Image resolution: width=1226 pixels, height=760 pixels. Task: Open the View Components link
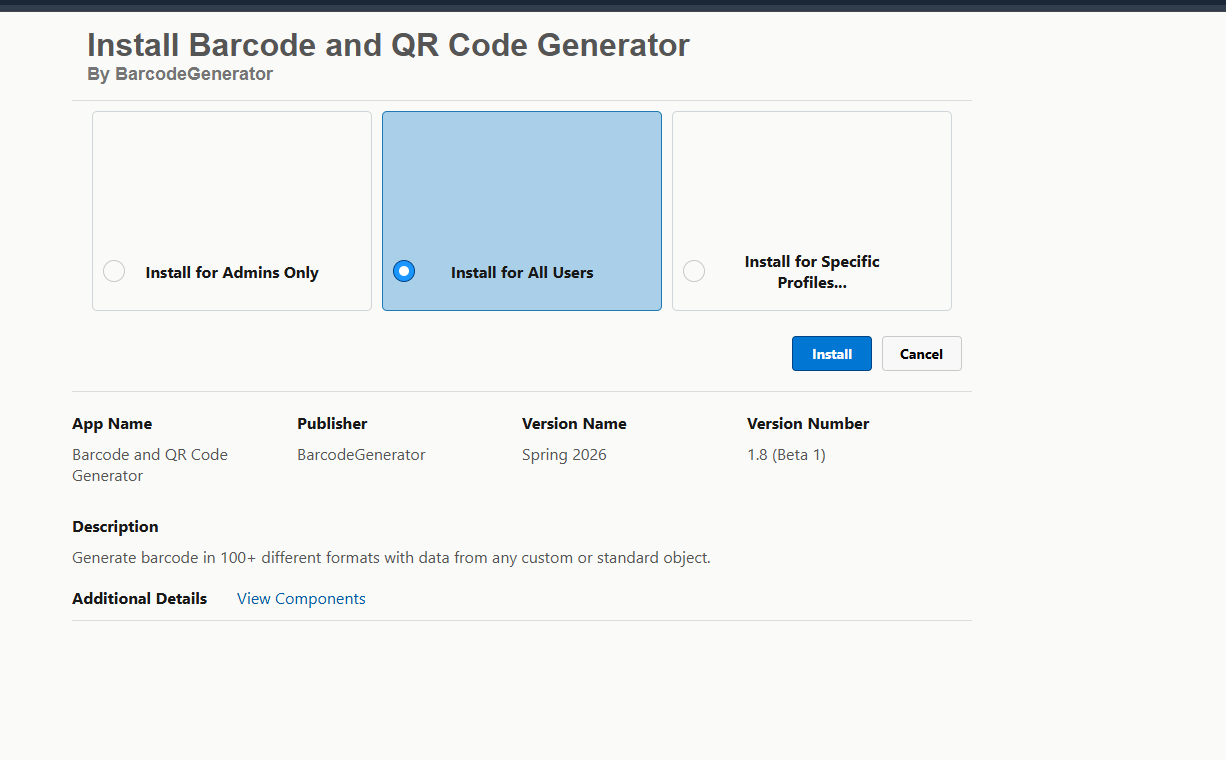click(x=301, y=599)
